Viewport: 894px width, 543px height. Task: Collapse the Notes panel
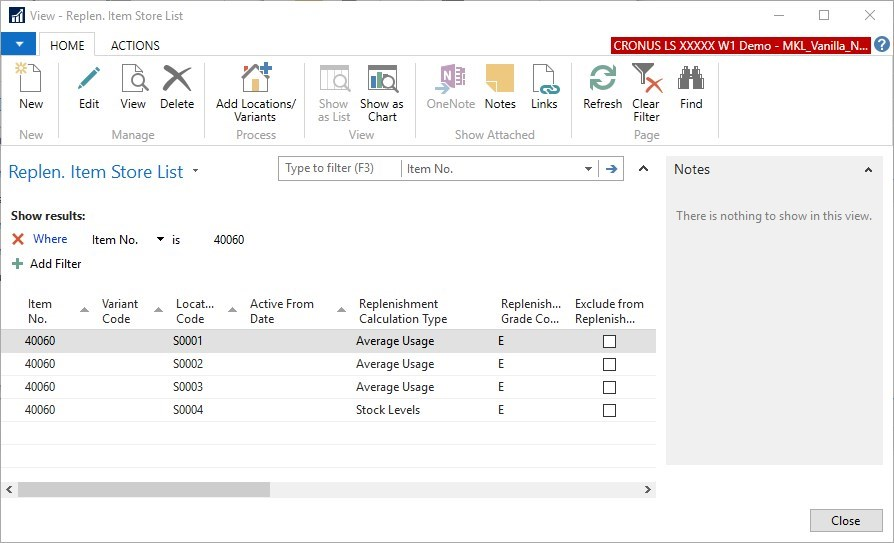coord(868,170)
